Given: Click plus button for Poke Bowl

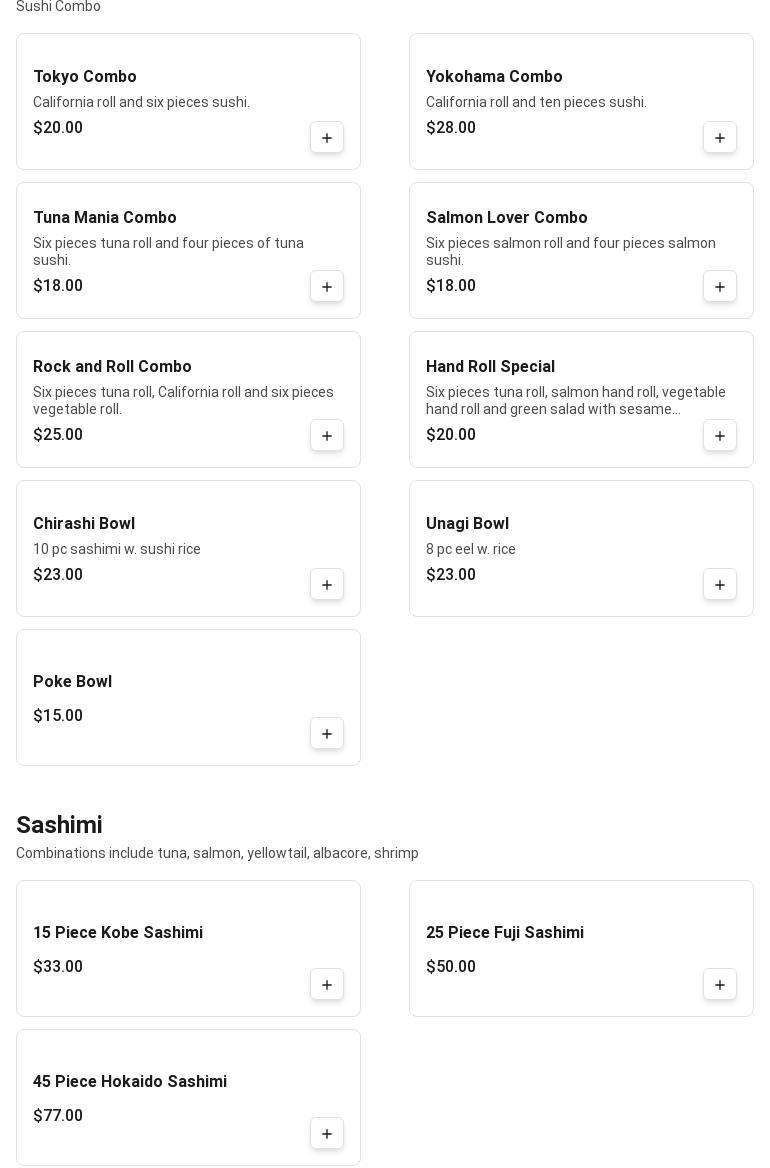Looking at the screenshot, I should (327, 734).
